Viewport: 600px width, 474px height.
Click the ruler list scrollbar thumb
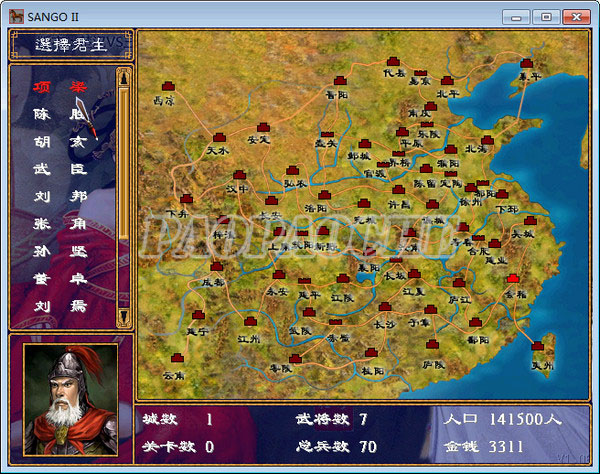[x=124, y=163]
